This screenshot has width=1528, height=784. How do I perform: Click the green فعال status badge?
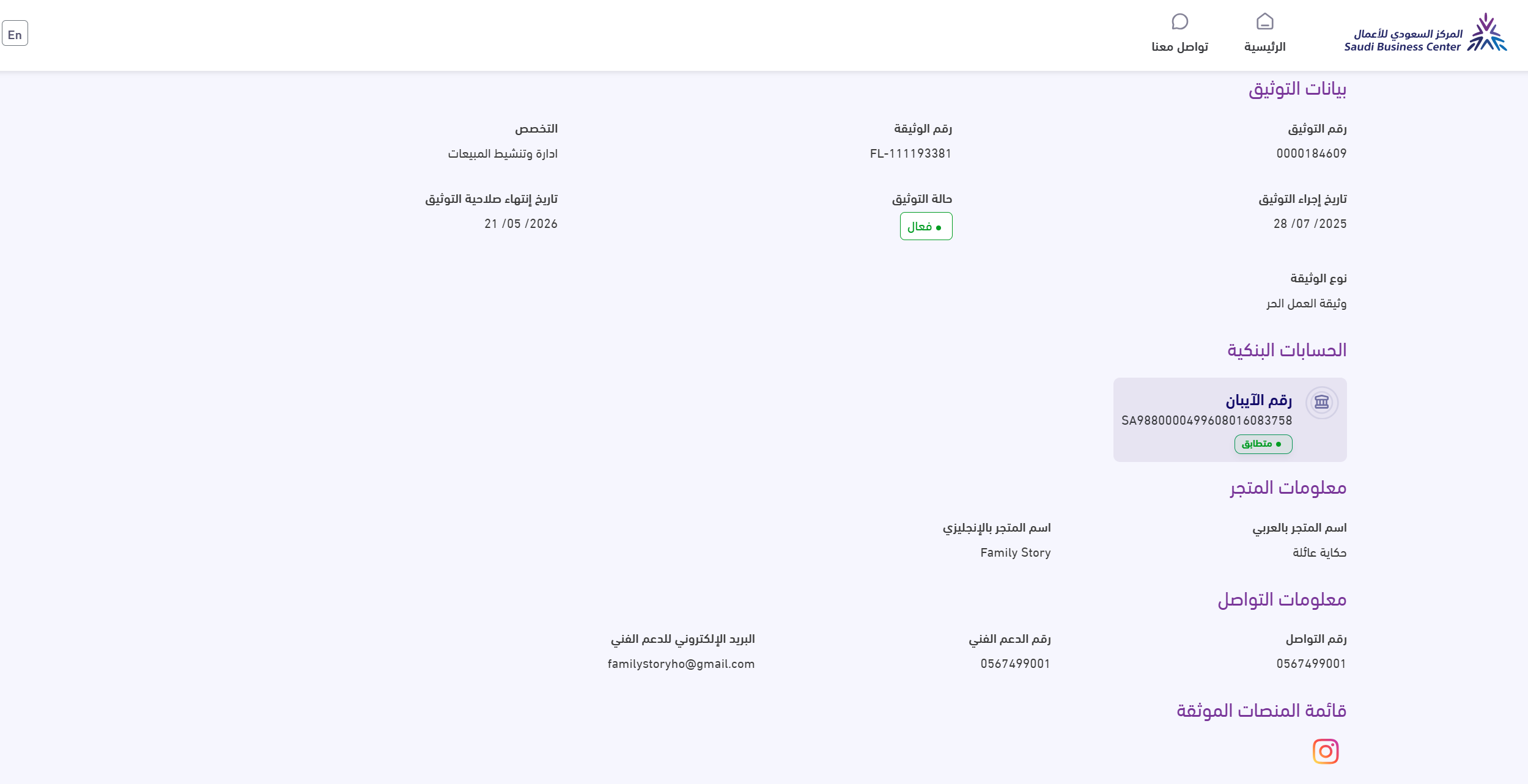pos(926,227)
